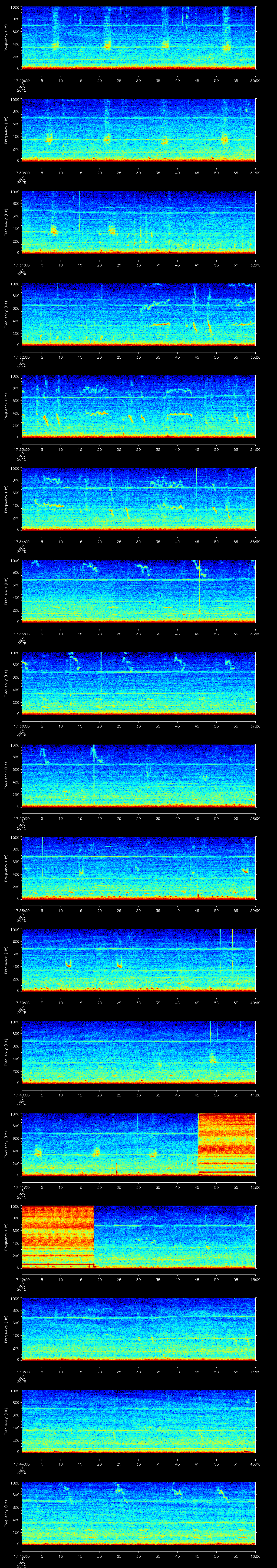Click the 17:40:00 timestamp label
The height and width of the screenshot is (1568, 277).
click(22, 1095)
